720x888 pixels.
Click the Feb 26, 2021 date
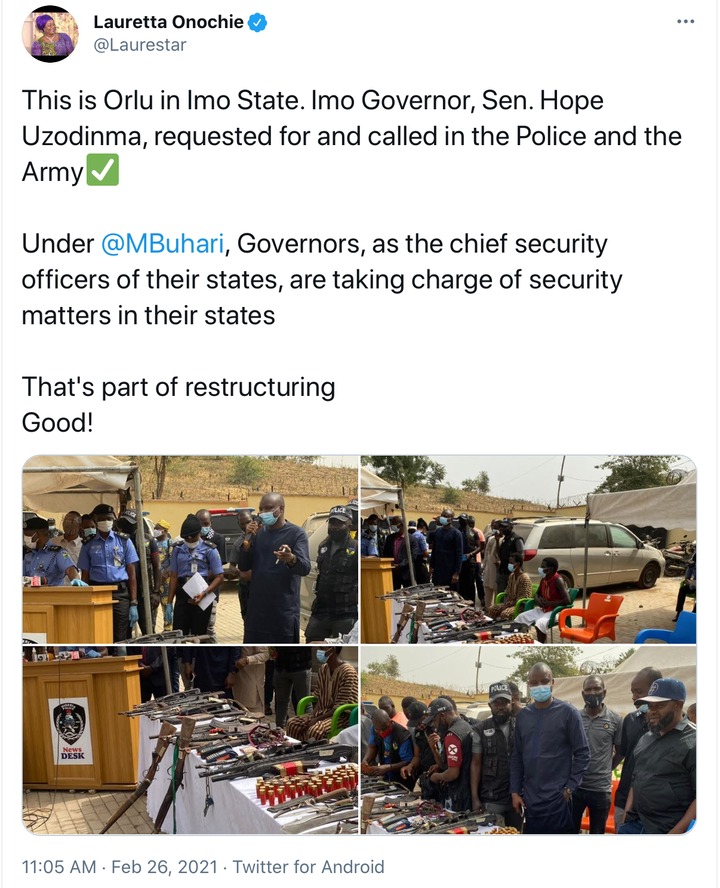pyautogui.click(x=164, y=867)
